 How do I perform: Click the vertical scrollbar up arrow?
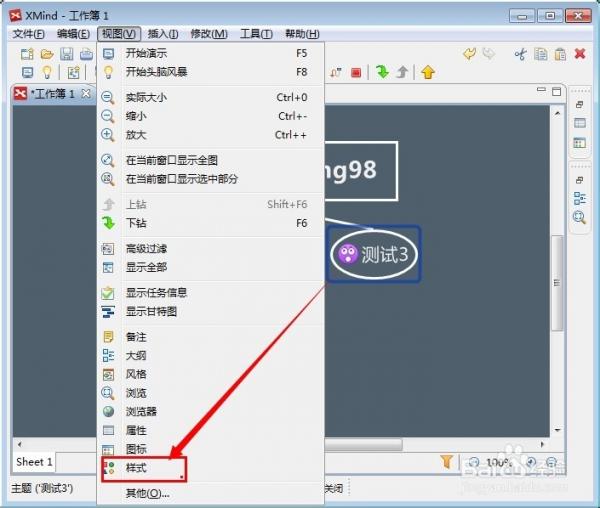pyautogui.click(x=558, y=113)
